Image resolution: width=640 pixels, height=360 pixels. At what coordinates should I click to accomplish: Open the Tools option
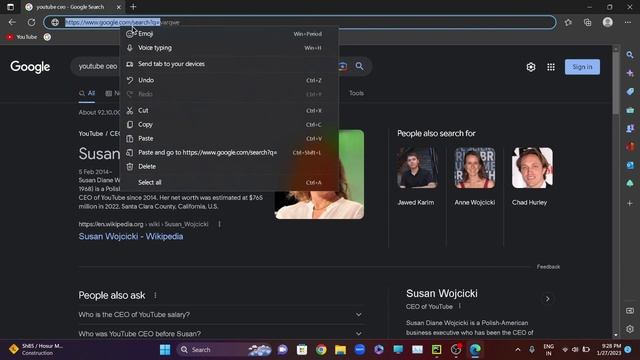pos(356,93)
